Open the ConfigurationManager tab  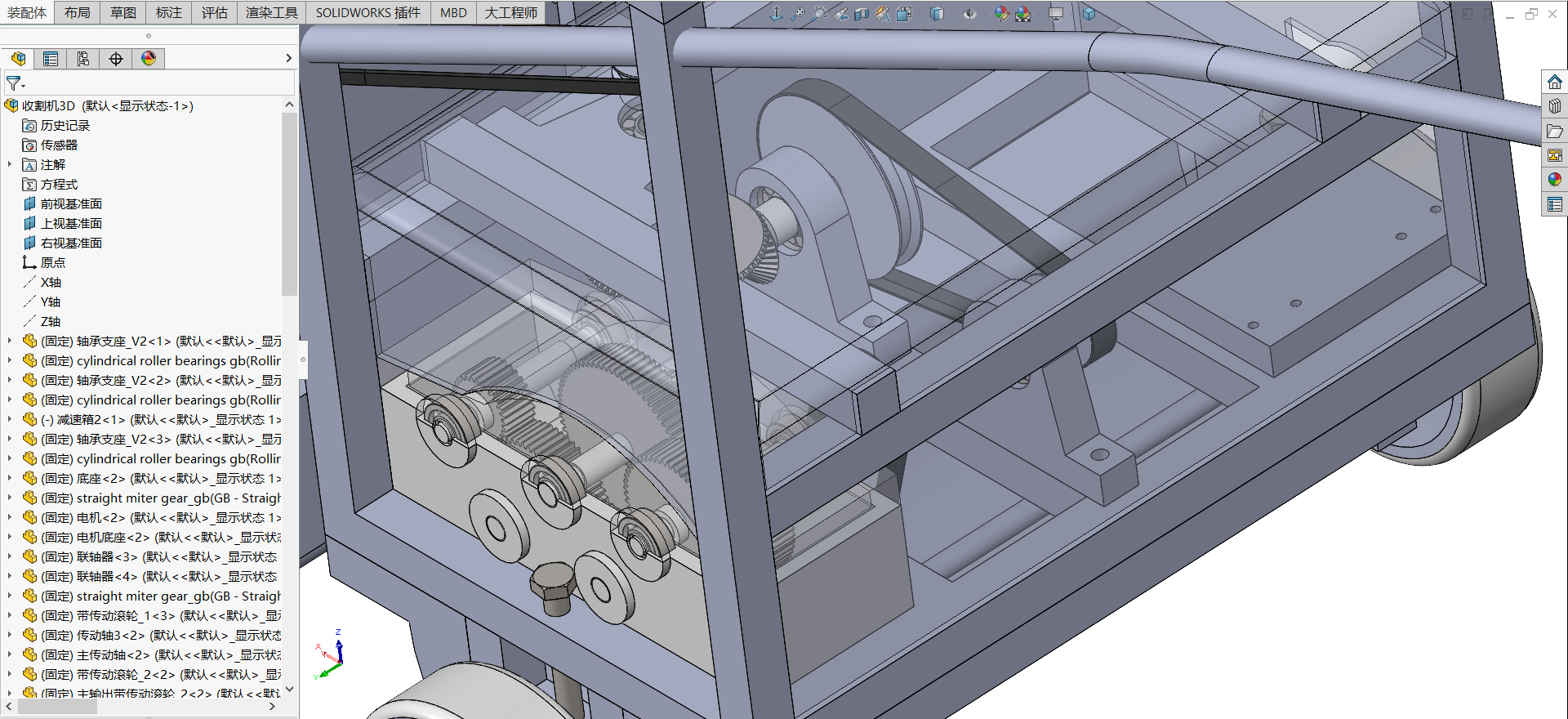point(83,59)
